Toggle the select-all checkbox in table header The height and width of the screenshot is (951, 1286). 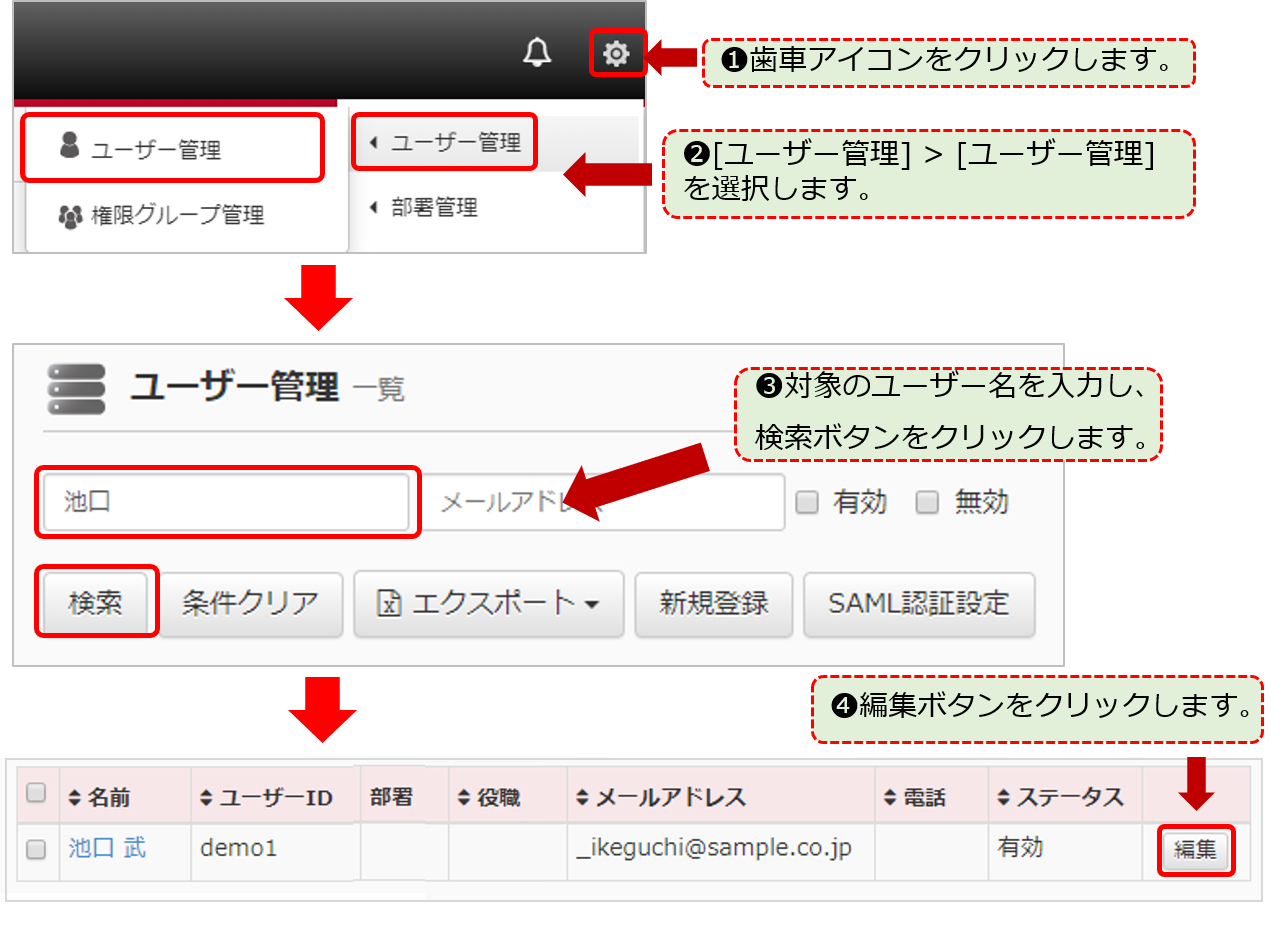[x=36, y=794]
